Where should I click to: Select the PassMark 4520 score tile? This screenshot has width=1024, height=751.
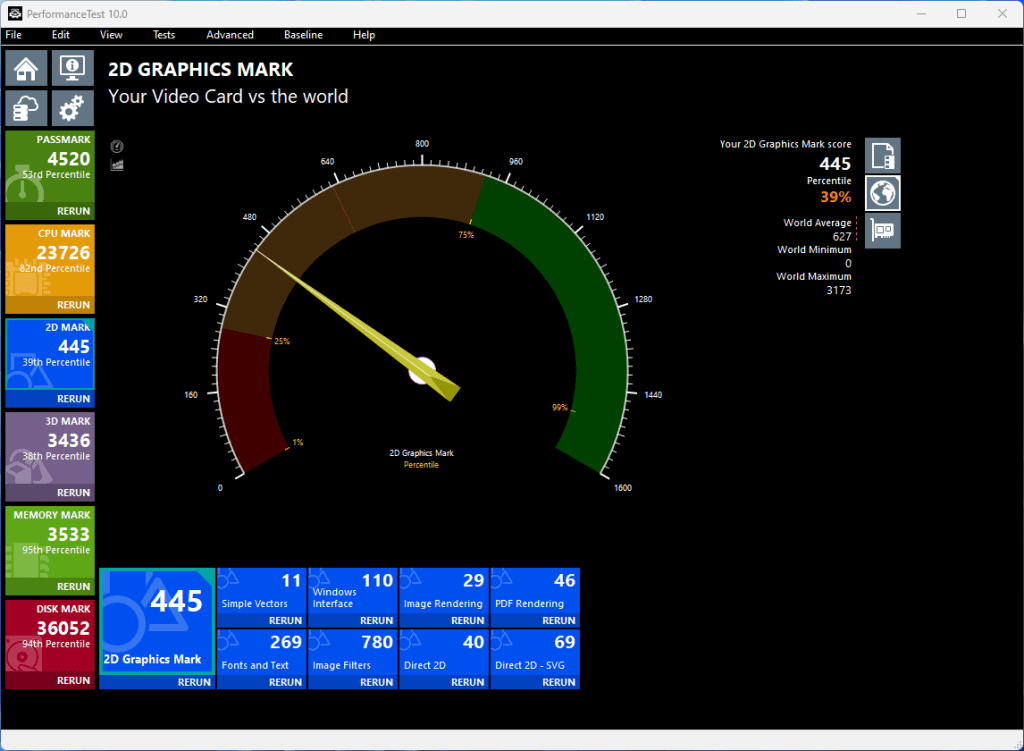(50, 167)
